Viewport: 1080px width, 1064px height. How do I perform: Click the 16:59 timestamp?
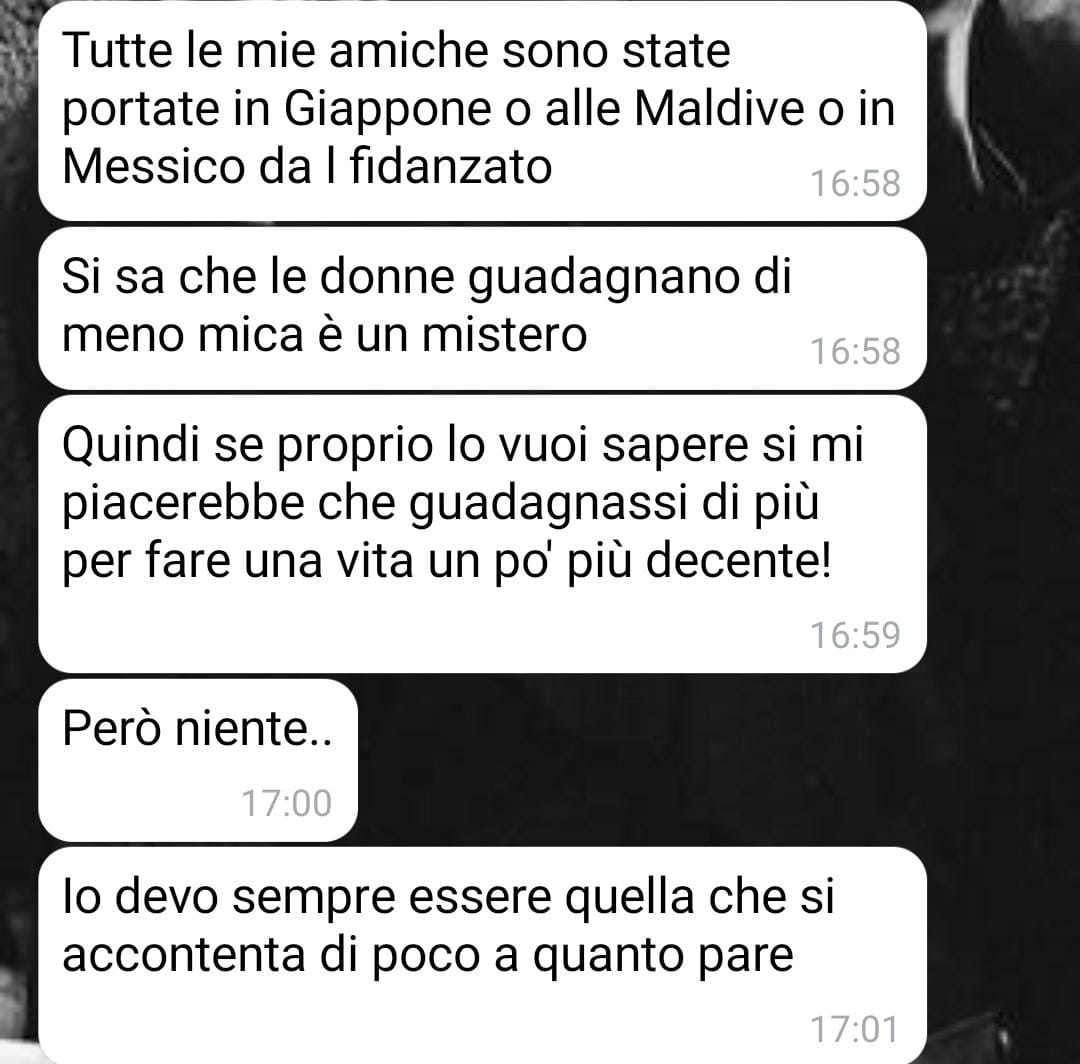855,636
